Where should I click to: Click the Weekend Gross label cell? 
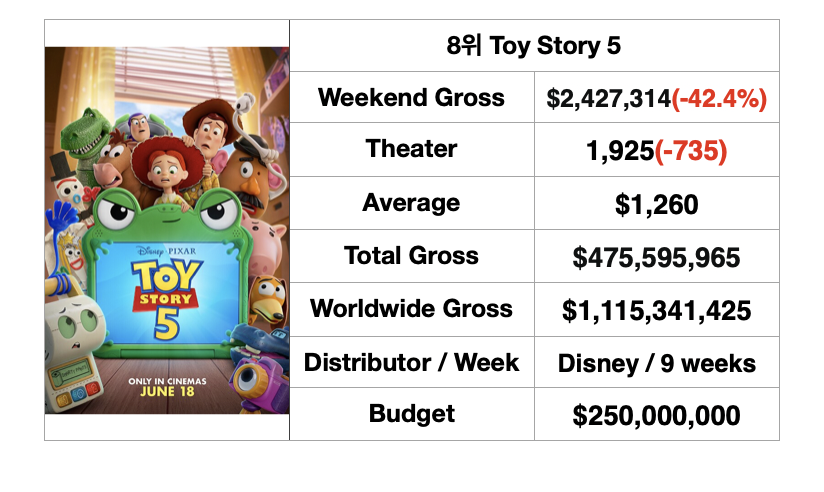pos(411,97)
